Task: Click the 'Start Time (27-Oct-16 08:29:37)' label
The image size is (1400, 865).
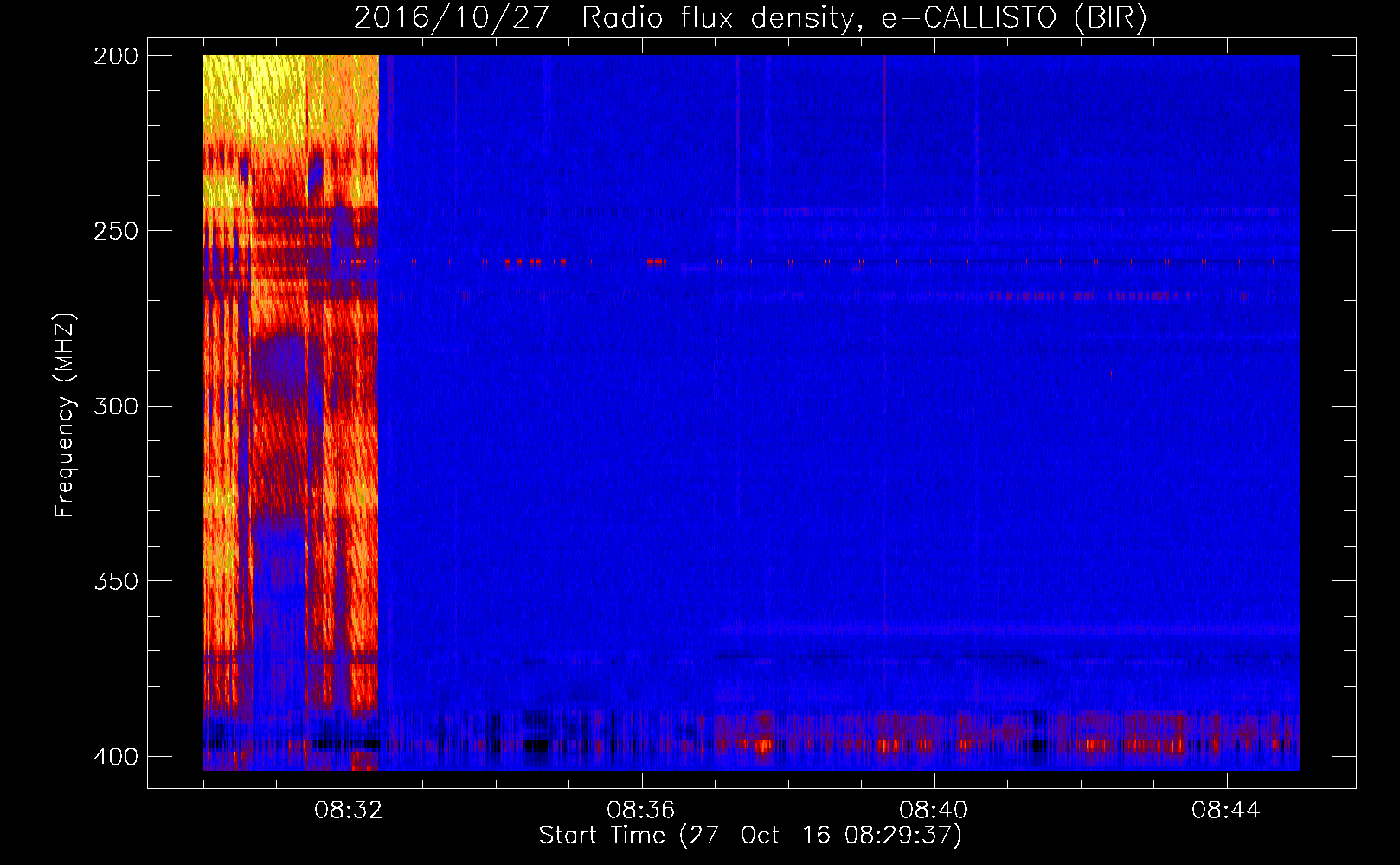Action: tap(750, 836)
